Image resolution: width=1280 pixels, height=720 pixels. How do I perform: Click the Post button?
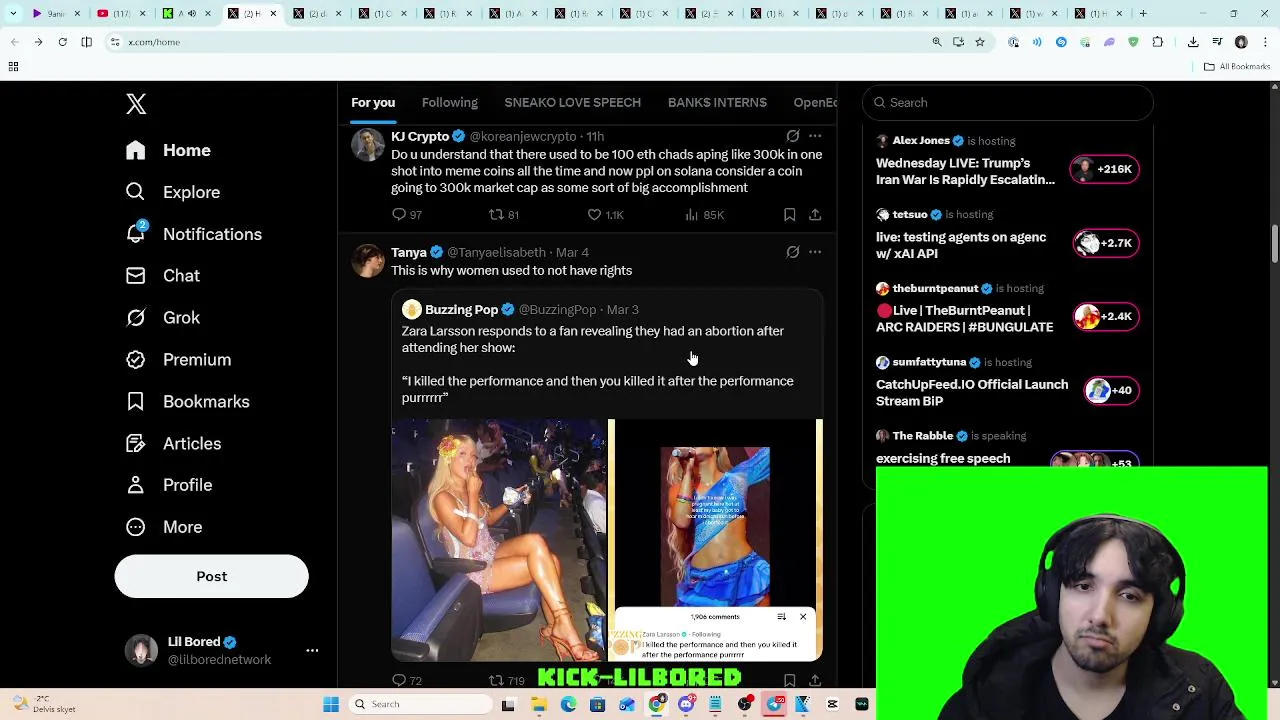[x=211, y=576]
